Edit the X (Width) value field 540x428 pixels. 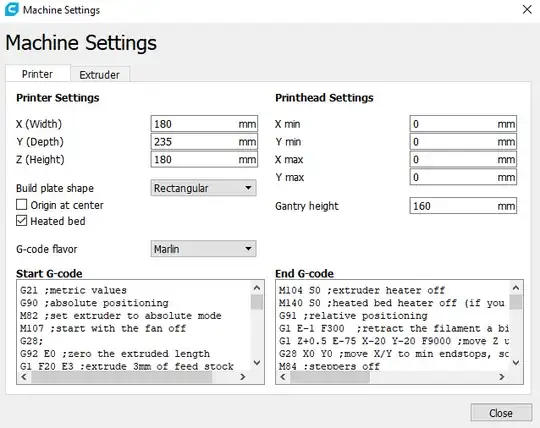pos(204,124)
